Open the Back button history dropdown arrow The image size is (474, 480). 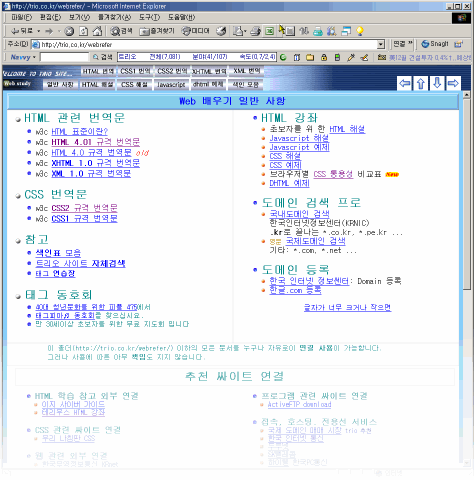coord(39,31)
